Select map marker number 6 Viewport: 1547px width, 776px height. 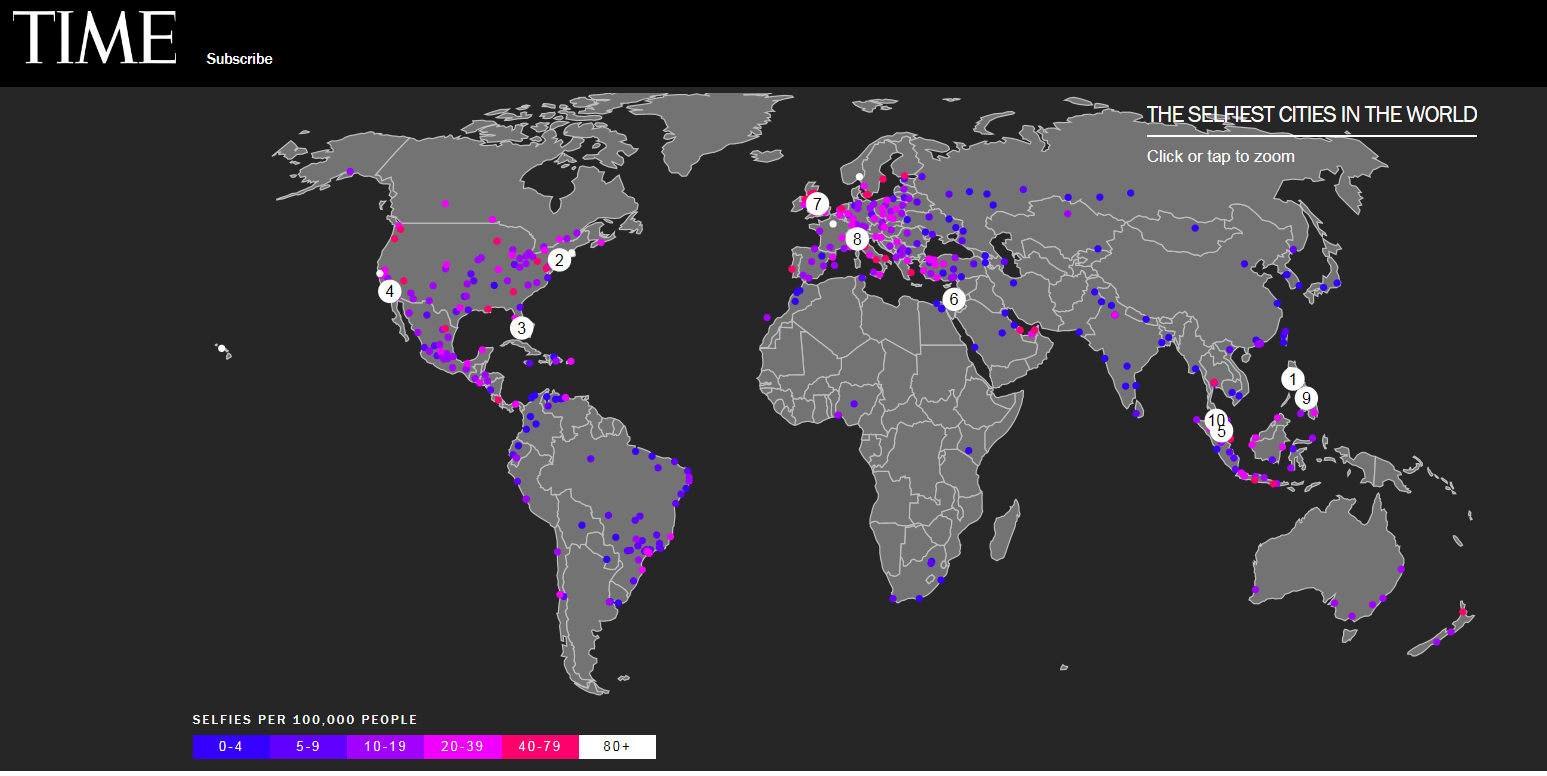(953, 298)
